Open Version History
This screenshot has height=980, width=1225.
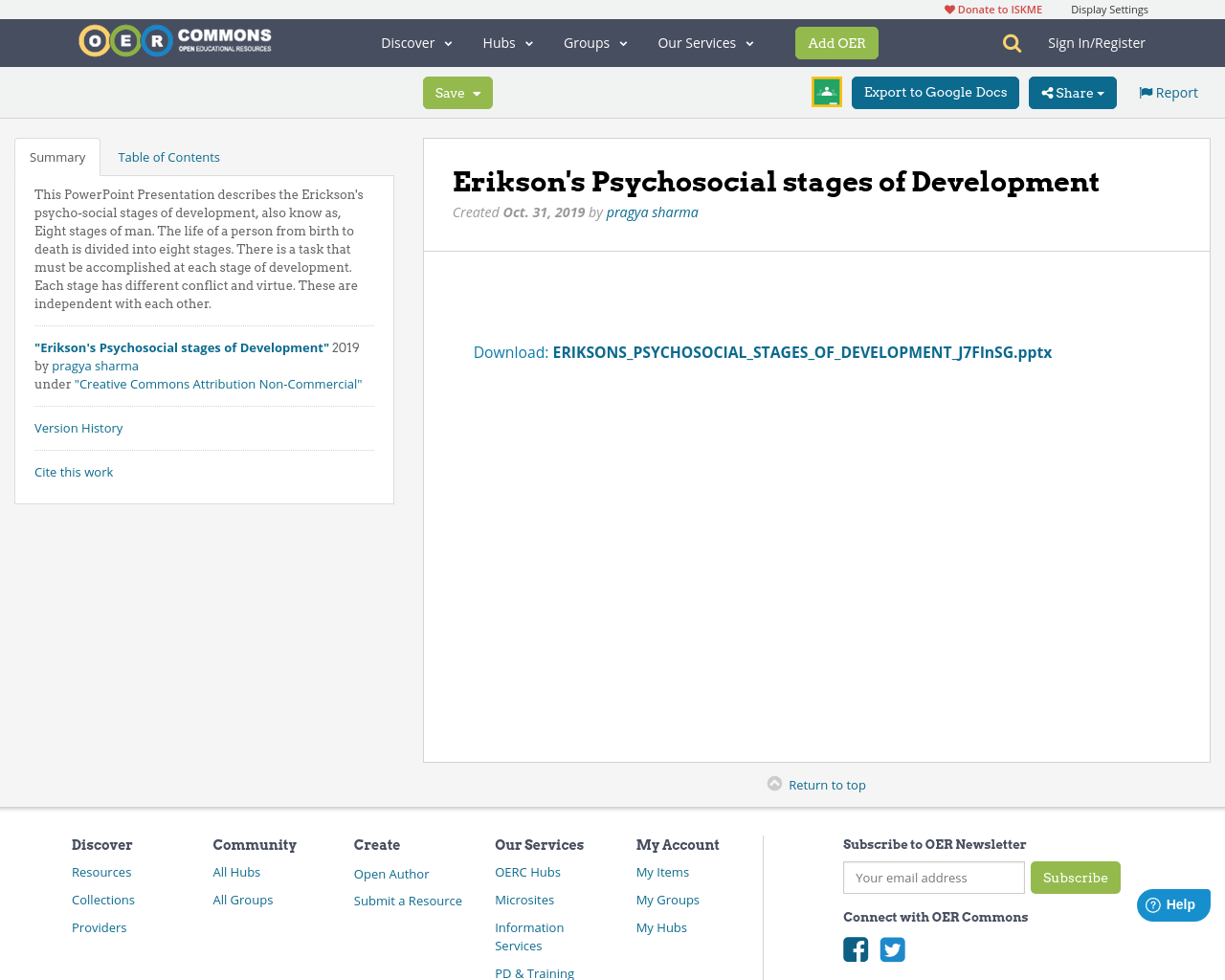78,428
